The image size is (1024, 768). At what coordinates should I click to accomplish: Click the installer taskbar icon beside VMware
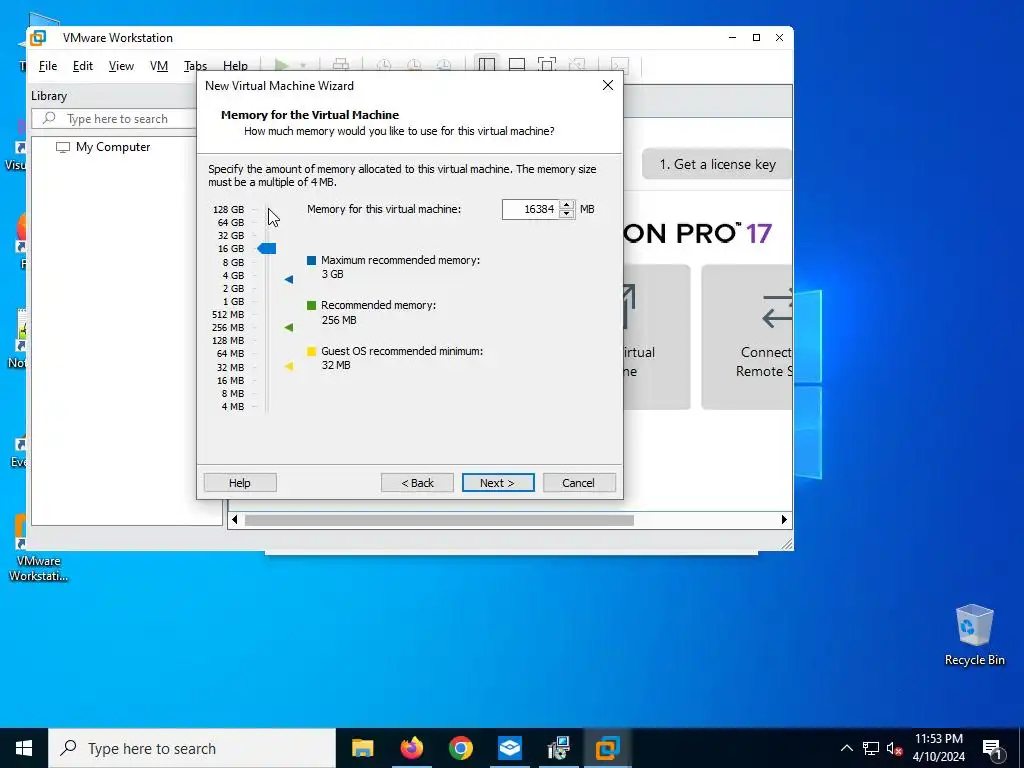pyautogui.click(x=558, y=748)
